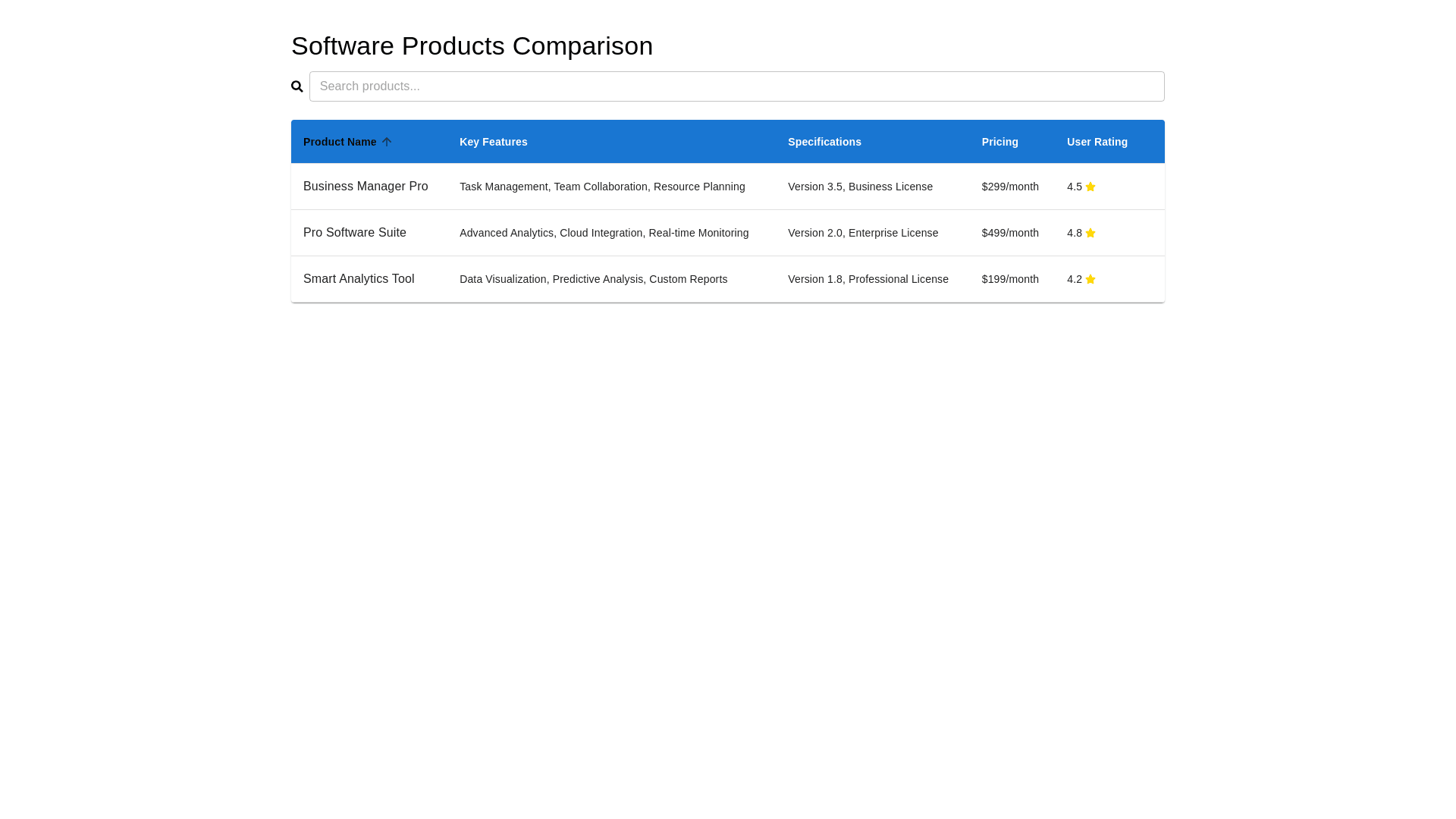1456x819 pixels.
Task: Sort by the Product Name column header
Action: point(340,142)
